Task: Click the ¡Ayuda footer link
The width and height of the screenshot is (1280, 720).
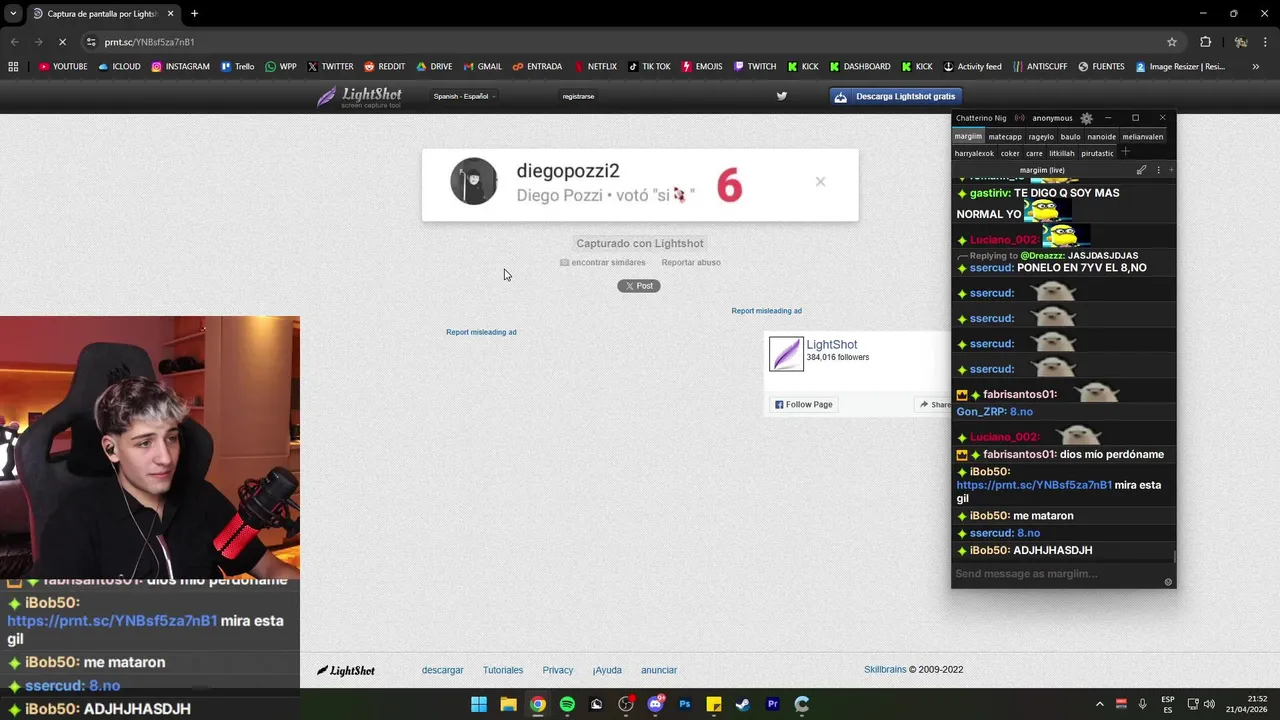Action: click(x=607, y=670)
